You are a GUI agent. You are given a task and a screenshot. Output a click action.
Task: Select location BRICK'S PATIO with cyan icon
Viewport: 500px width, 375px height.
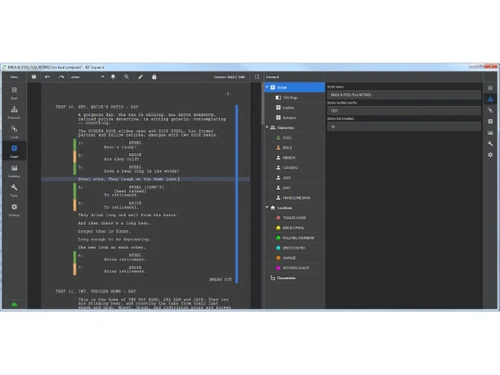(x=295, y=248)
